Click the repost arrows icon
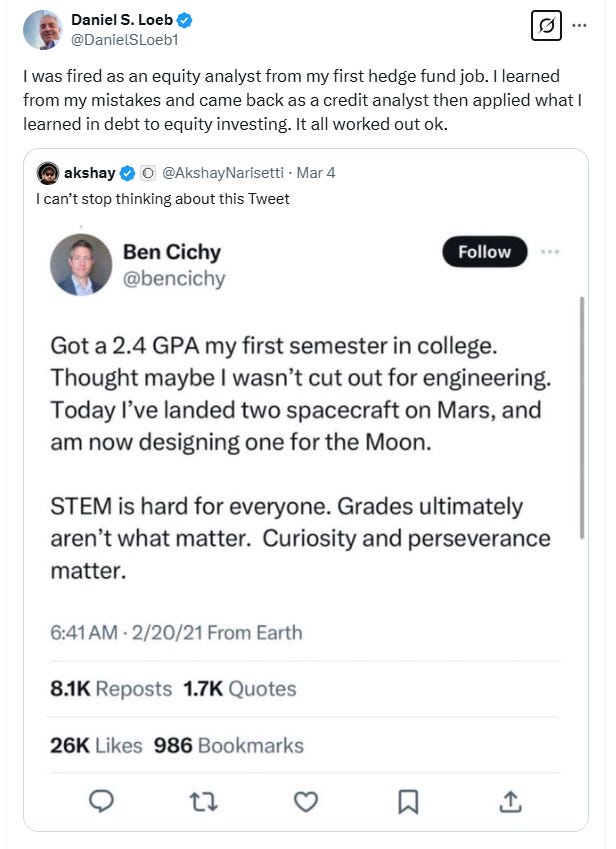 pos(204,801)
